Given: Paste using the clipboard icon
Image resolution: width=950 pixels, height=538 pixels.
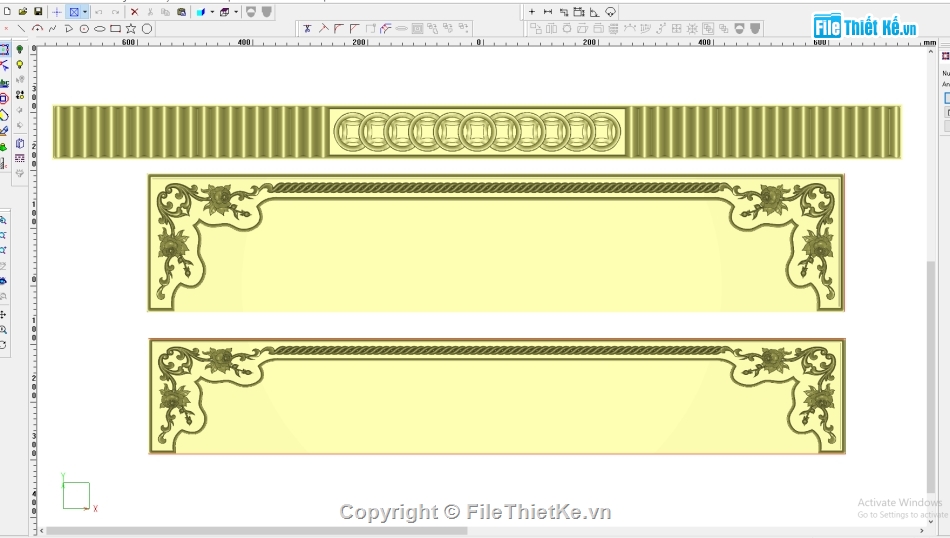Looking at the screenshot, I should [181, 12].
